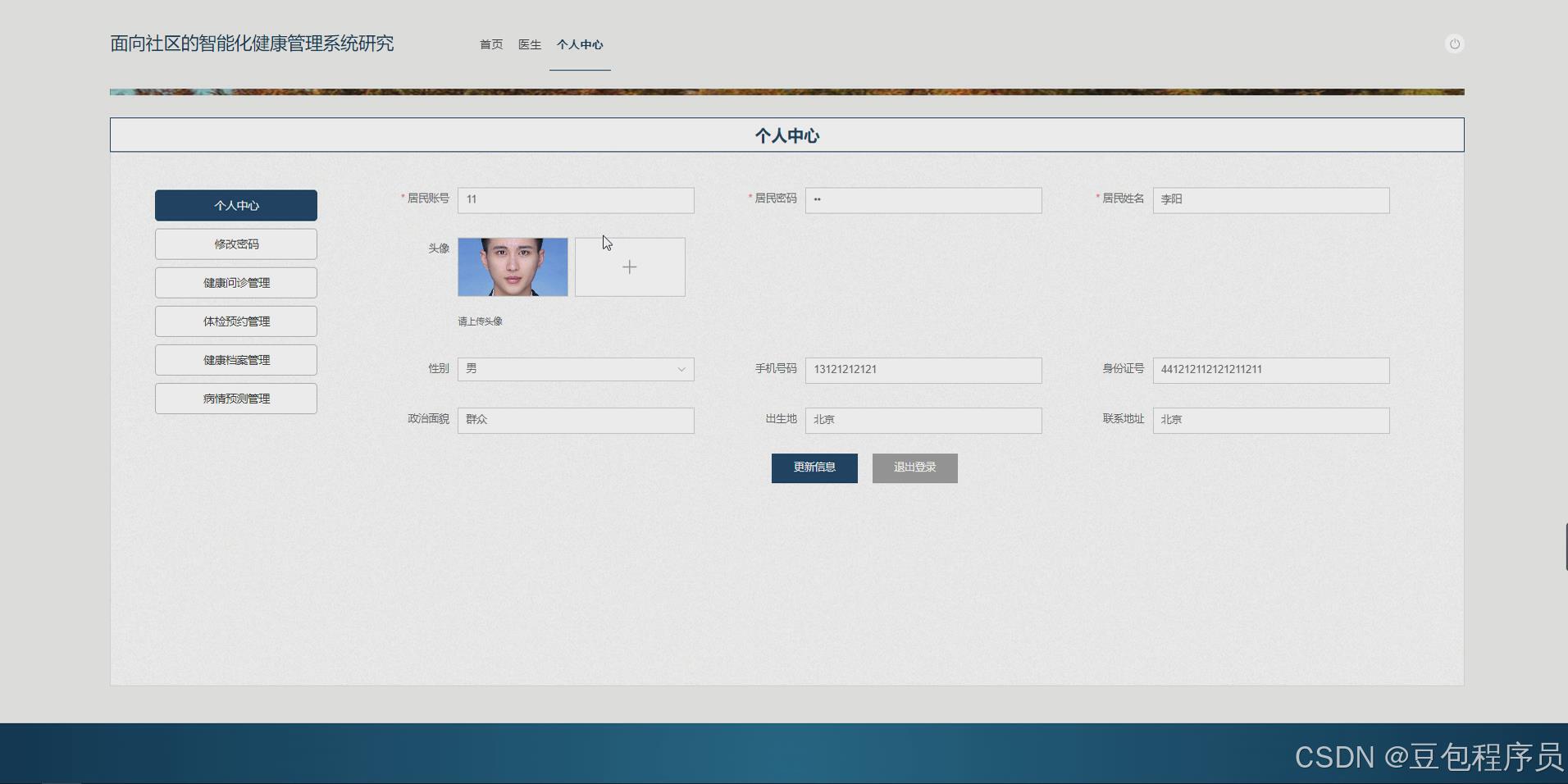Click the 退出登录 button
This screenshot has width=1568, height=784.
click(x=914, y=467)
